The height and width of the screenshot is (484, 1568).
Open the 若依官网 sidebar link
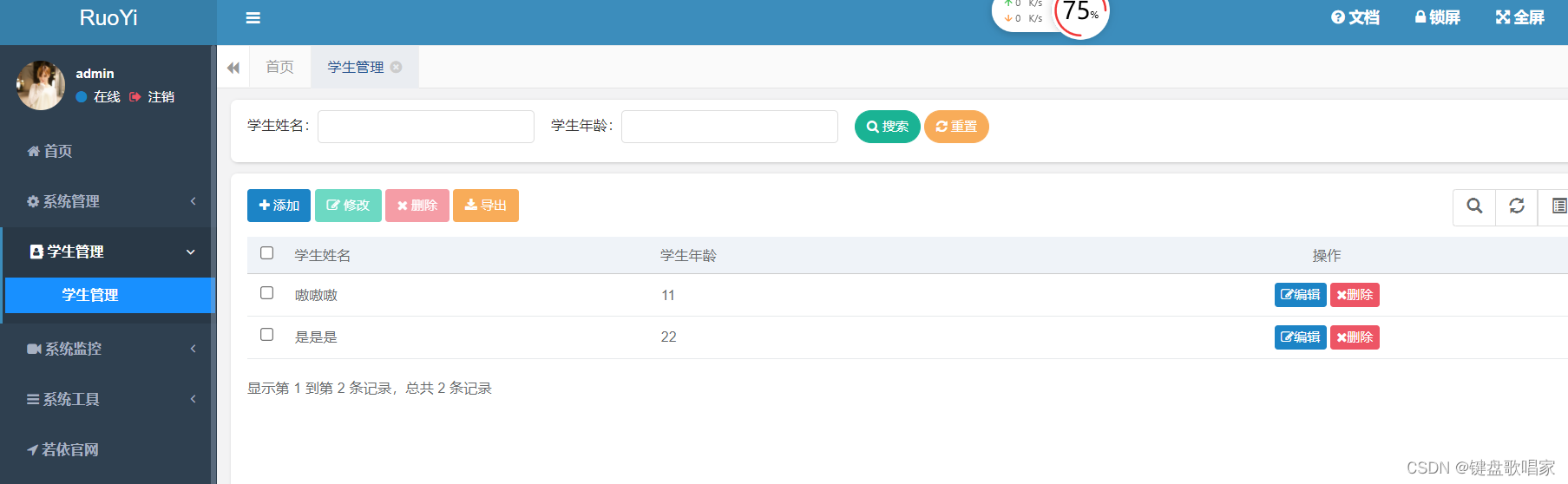[106, 449]
